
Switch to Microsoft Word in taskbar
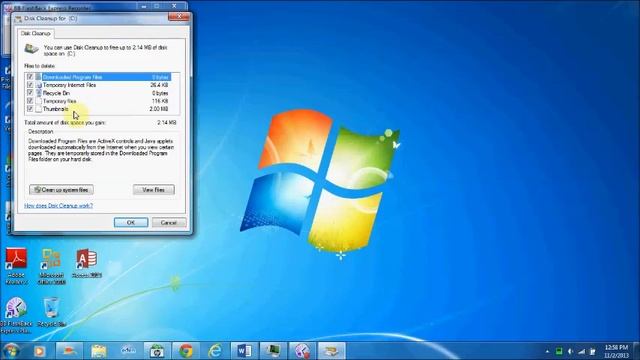pyautogui.click(x=244, y=351)
